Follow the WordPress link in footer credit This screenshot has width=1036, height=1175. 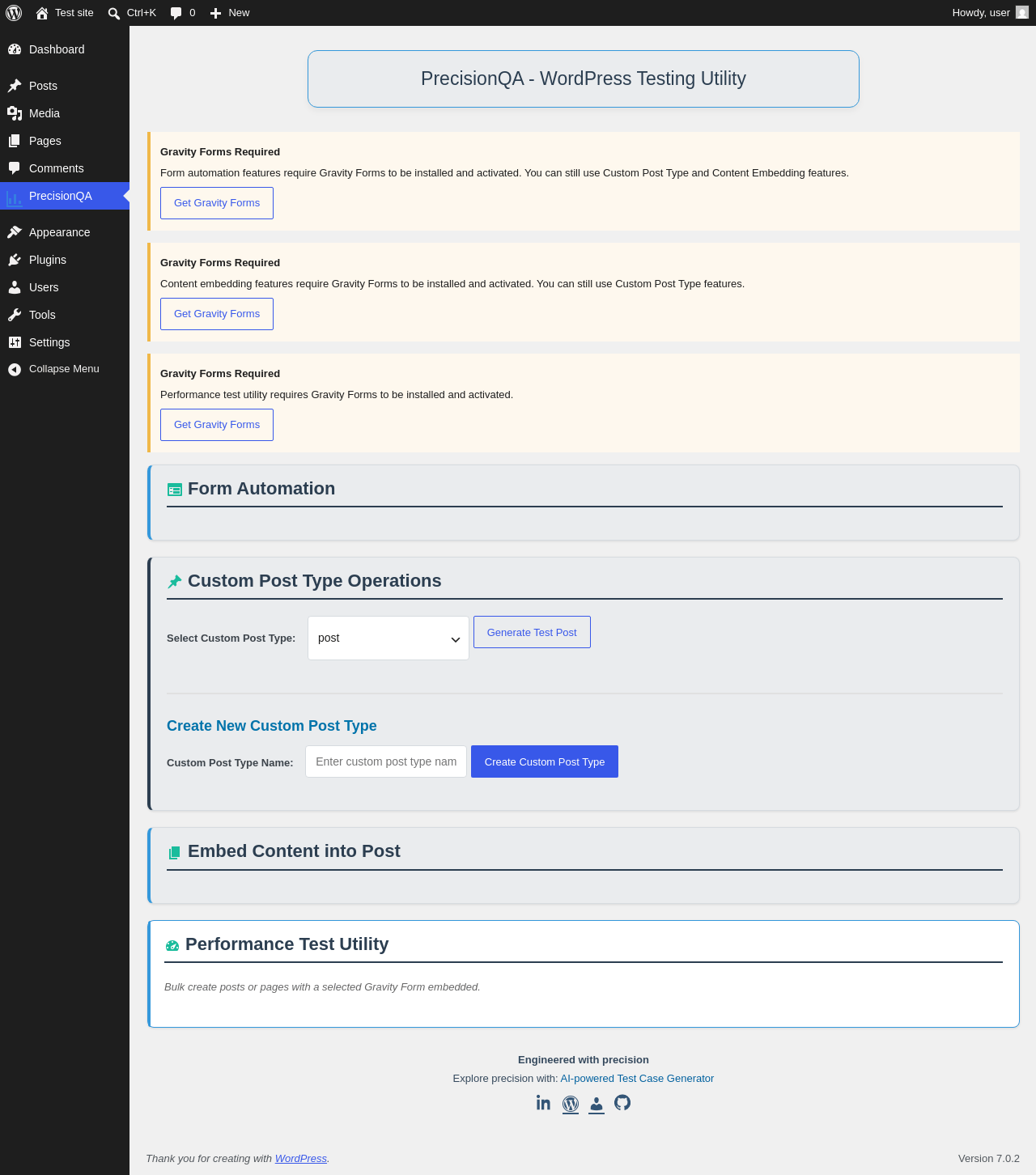[301, 1159]
